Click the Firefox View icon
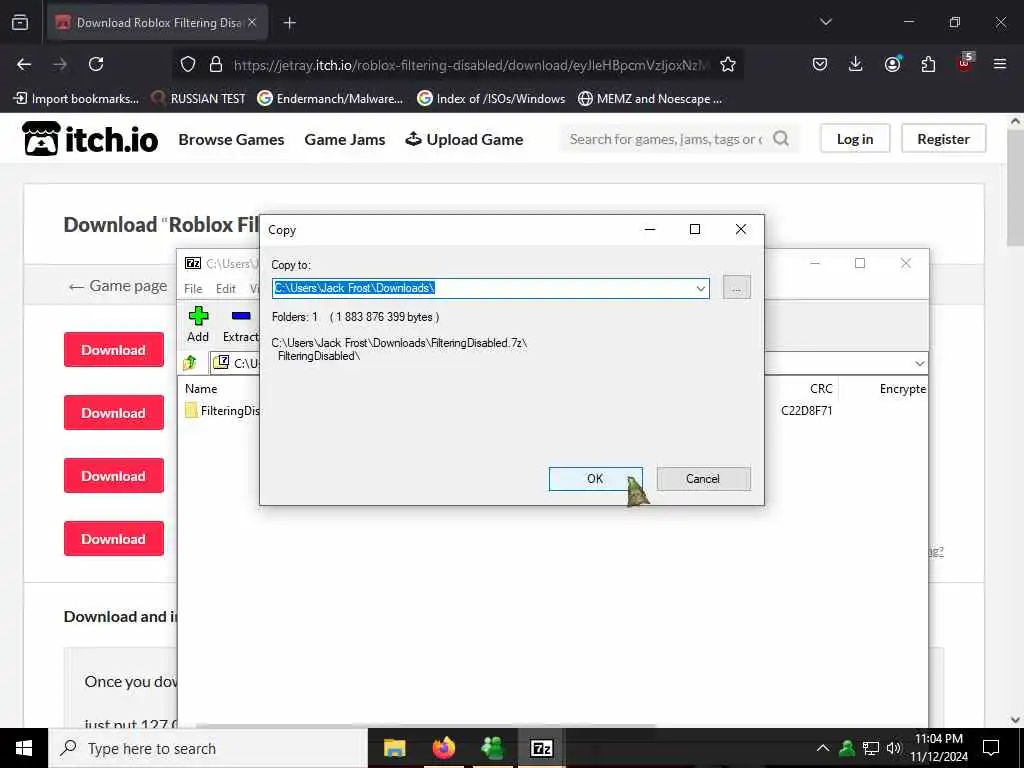 tap(20, 23)
